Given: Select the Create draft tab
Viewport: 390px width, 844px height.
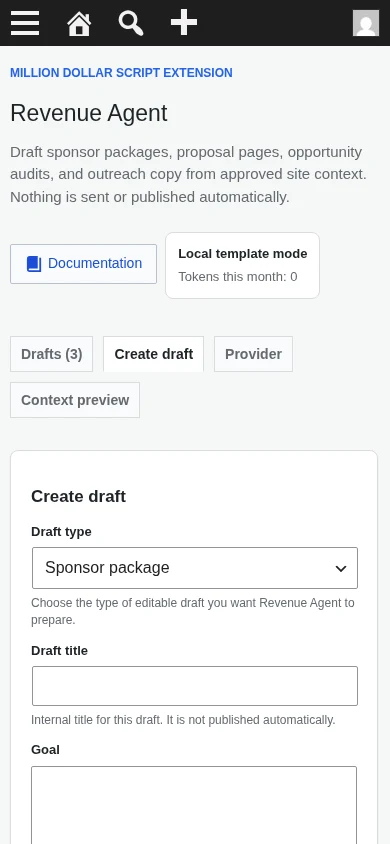Looking at the screenshot, I should click(x=153, y=354).
